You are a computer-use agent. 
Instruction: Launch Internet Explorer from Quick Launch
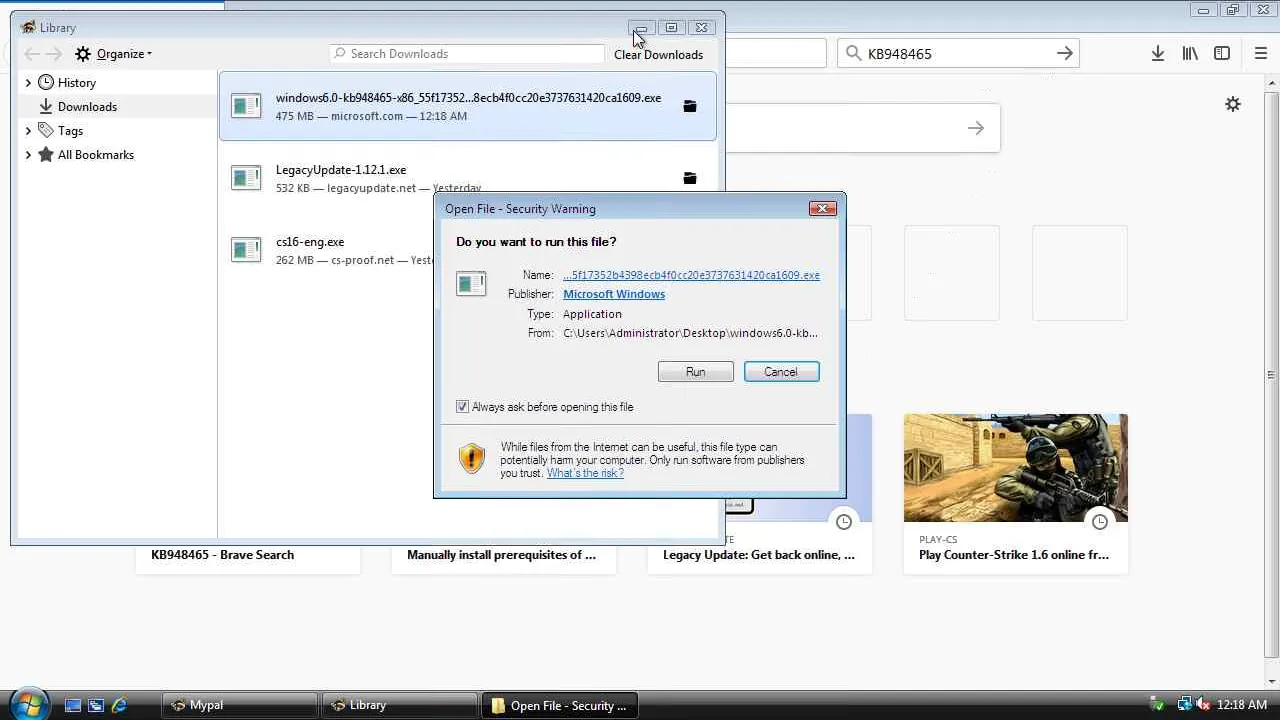[119, 705]
